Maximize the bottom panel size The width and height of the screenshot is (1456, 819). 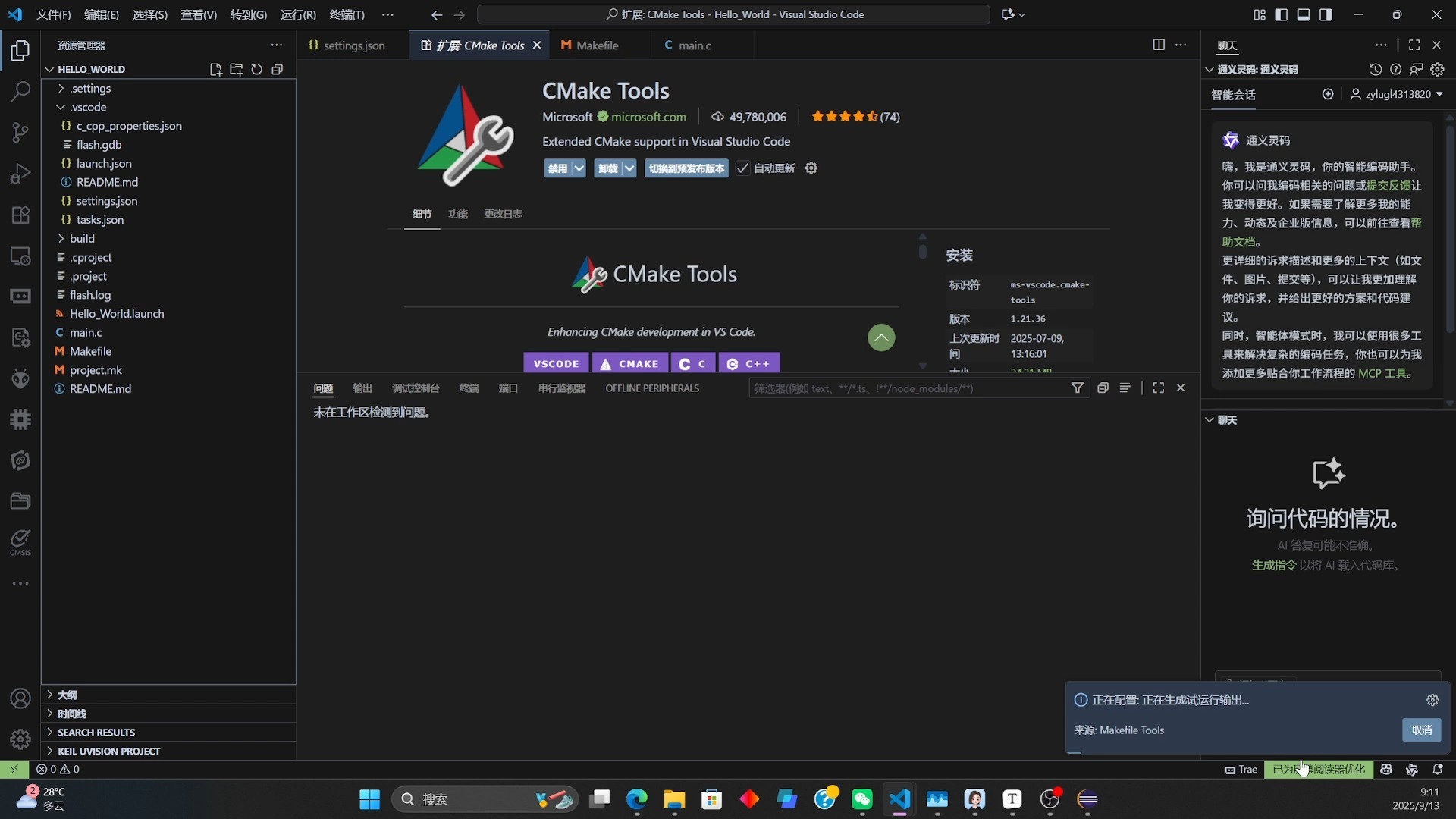click(x=1159, y=388)
